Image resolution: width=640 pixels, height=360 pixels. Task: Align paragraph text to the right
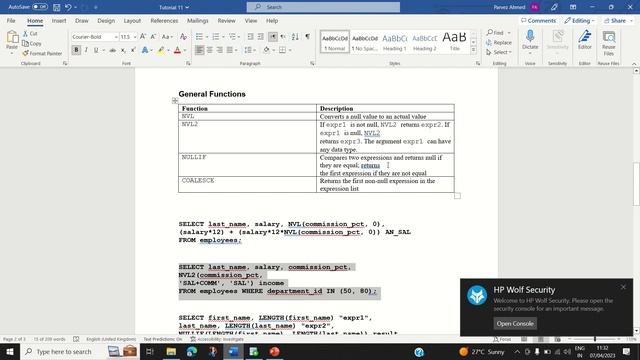[220, 50]
